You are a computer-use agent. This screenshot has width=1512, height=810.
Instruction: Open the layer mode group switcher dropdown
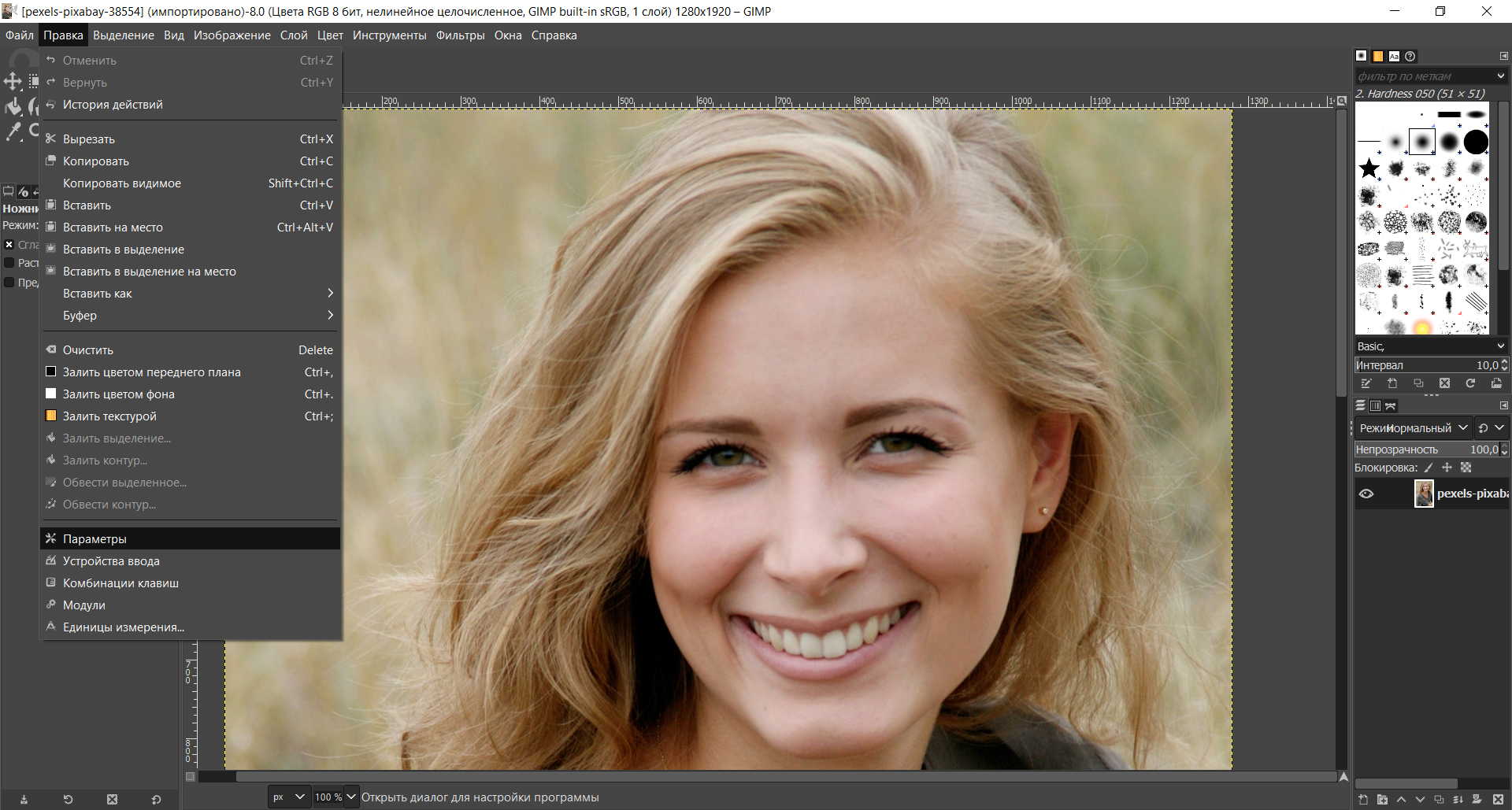(x=1492, y=428)
